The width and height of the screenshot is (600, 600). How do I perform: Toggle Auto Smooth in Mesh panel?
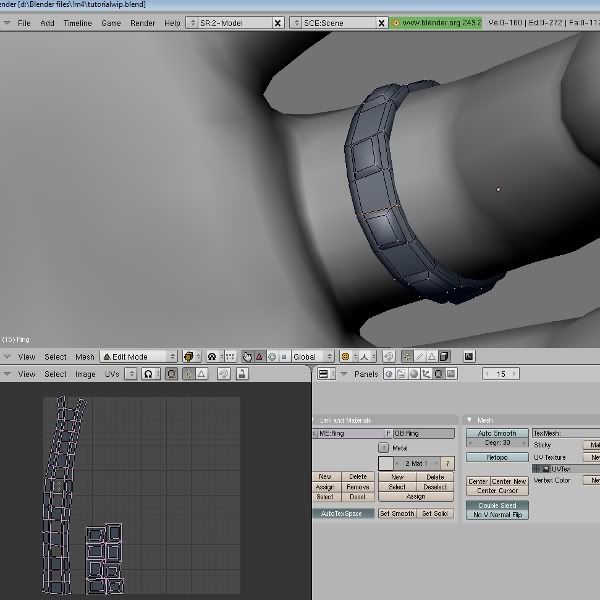click(497, 433)
